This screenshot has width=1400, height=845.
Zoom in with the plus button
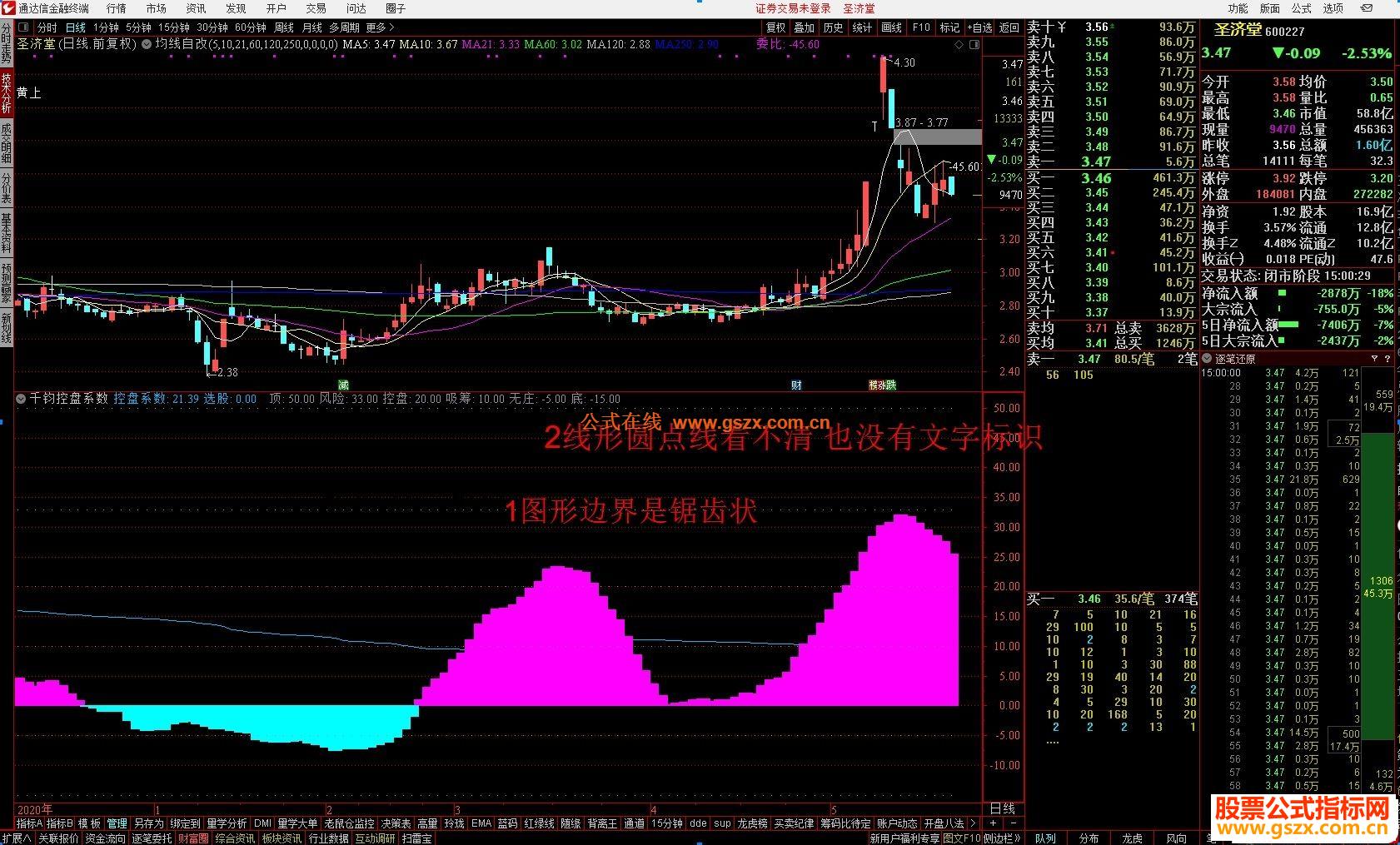(993, 823)
